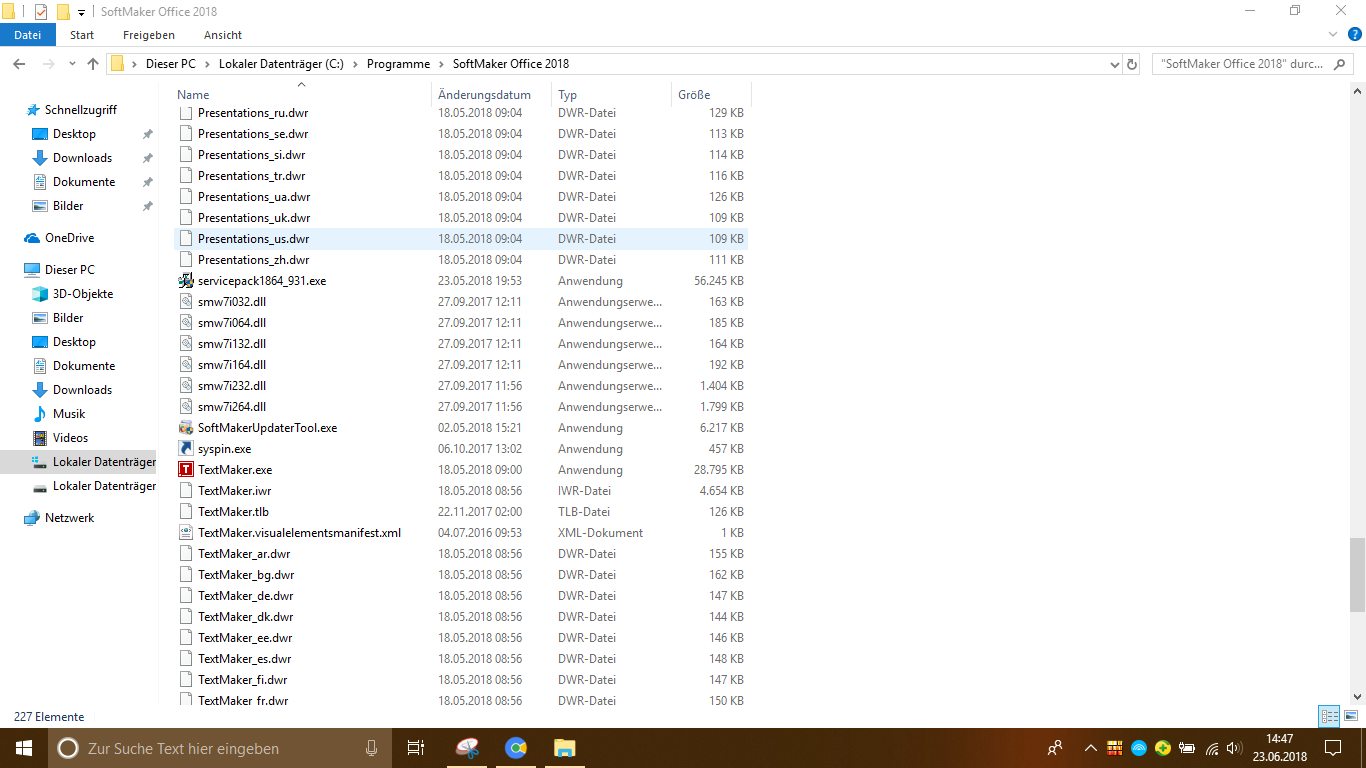Expand the ribbon with the chevron arrow

[1331, 34]
